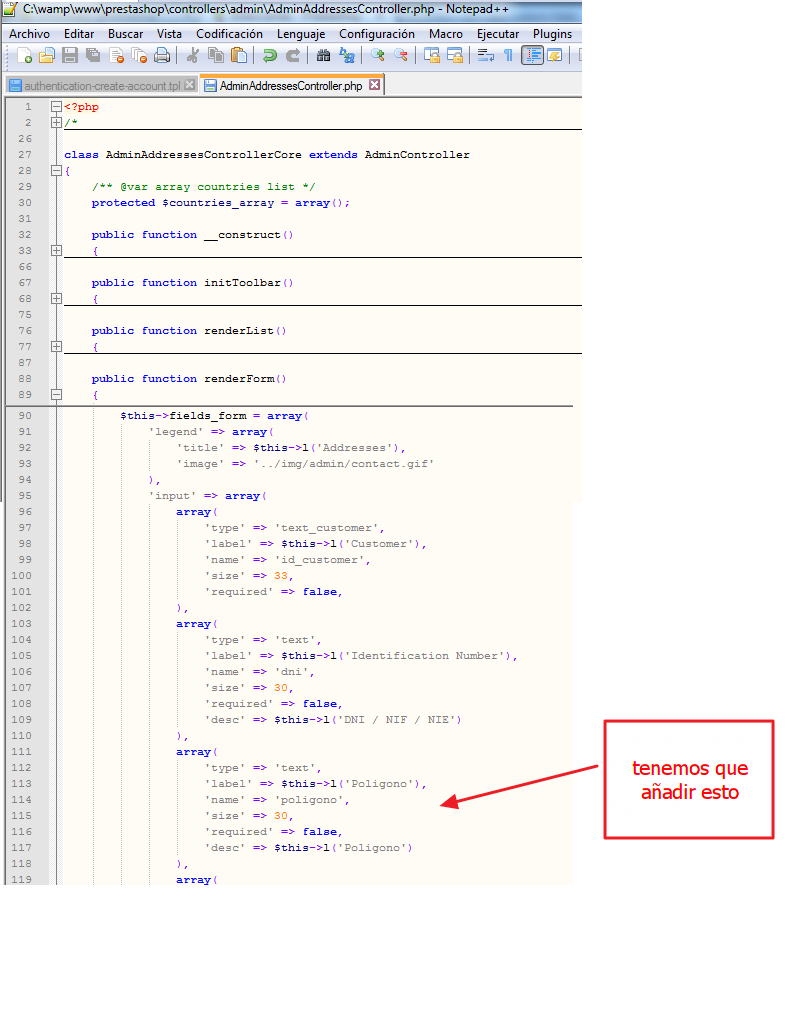Click the Replace icon

click(346, 55)
